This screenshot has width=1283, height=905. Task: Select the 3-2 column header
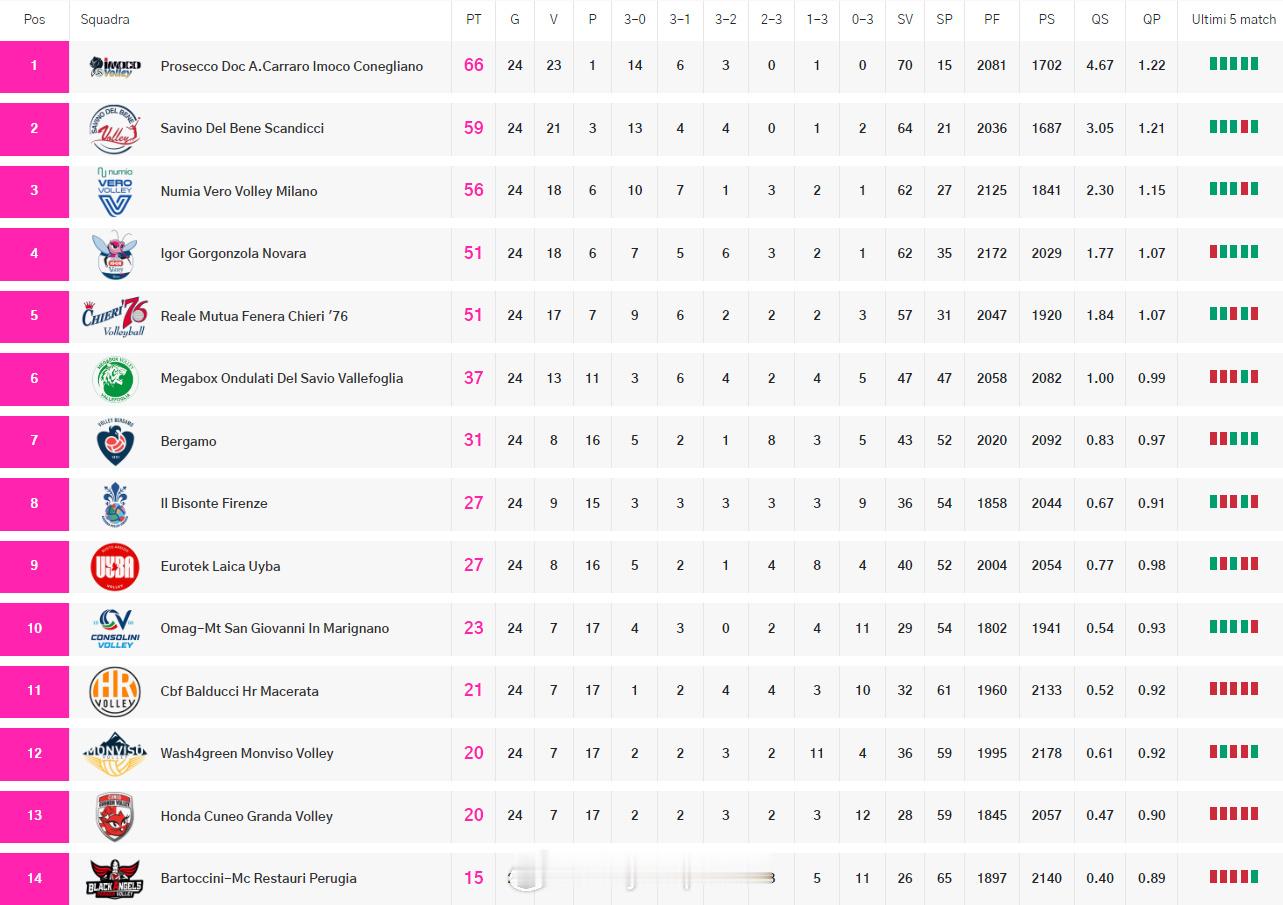click(x=726, y=19)
